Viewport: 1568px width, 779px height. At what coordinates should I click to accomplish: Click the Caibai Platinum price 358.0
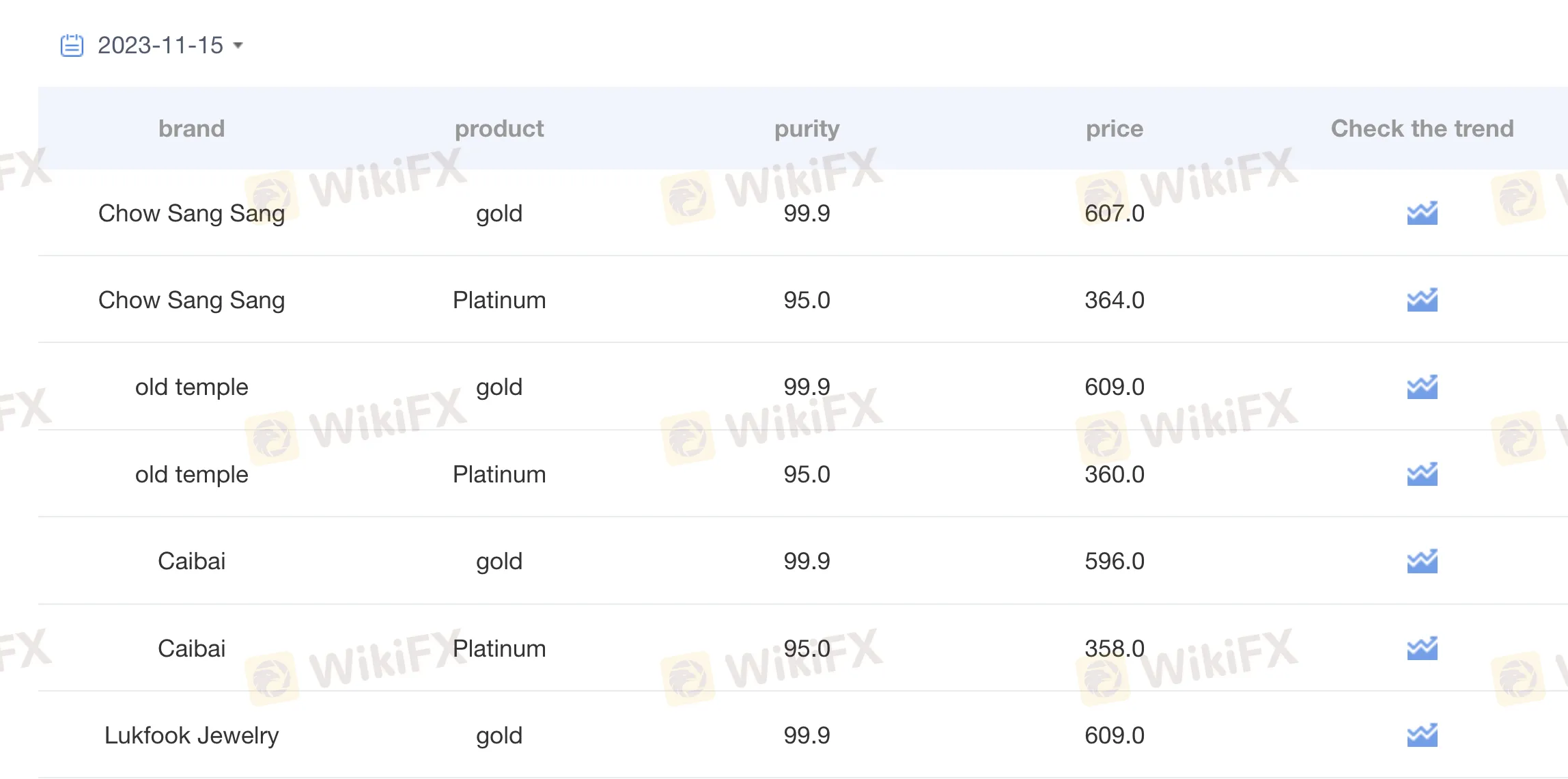[x=1115, y=648]
